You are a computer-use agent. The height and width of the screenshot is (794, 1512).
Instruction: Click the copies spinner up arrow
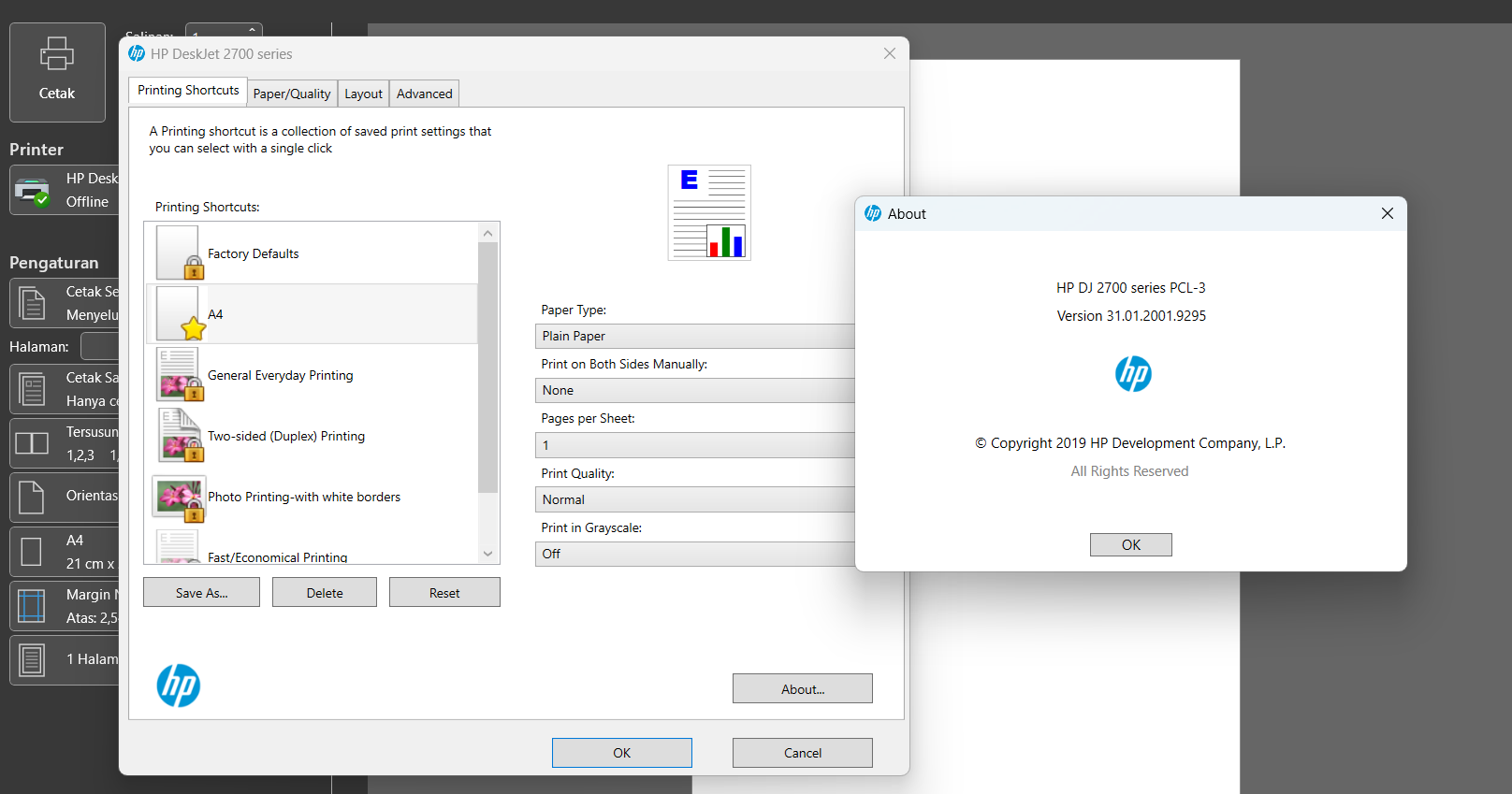click(252, 30)
